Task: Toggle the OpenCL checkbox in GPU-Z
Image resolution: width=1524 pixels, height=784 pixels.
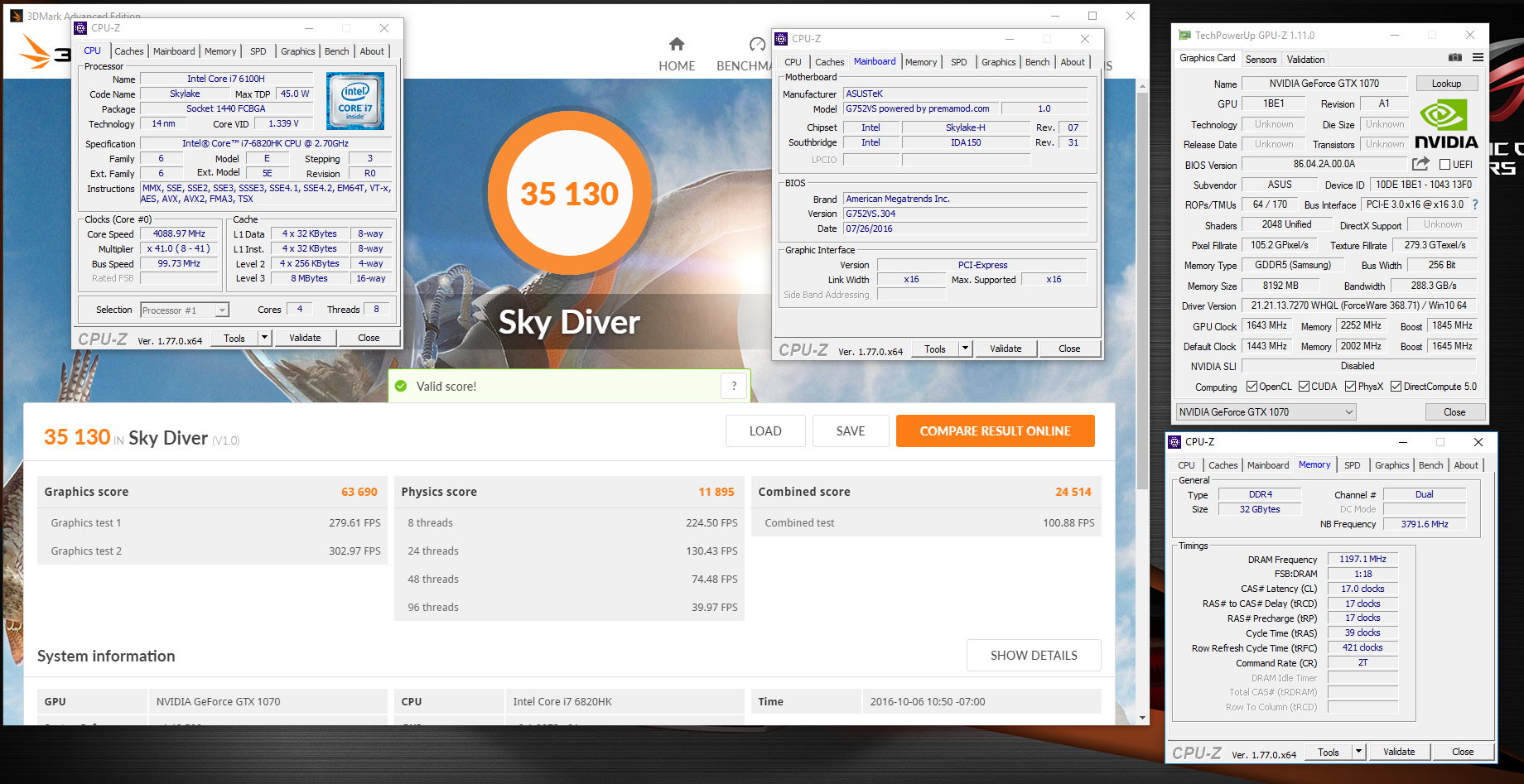Action: coord(1252,387)
